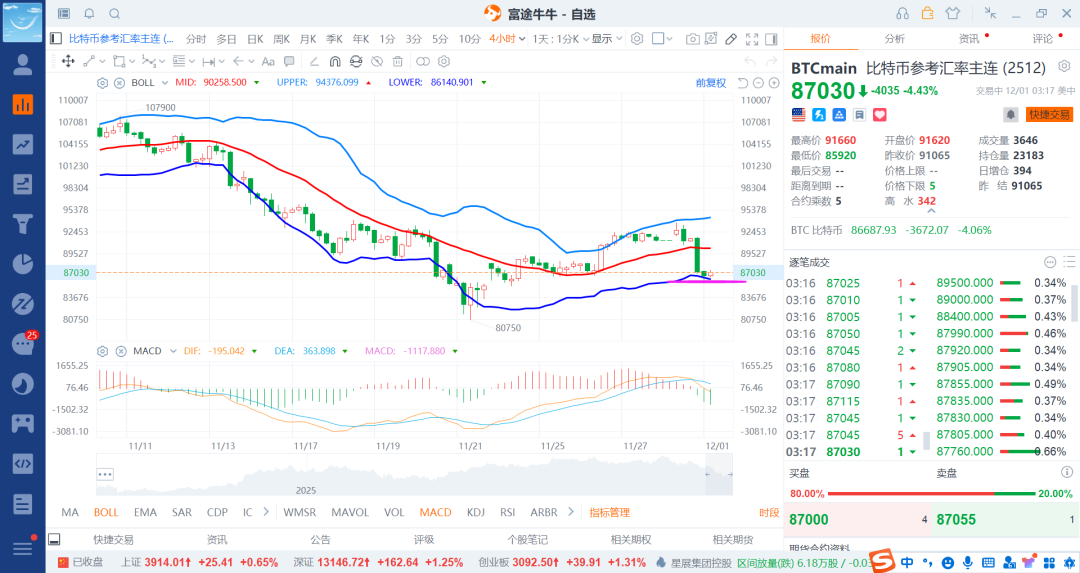The height and width of the screenshot is (573, 1080).
Task: Switch to the 分析 tab
Action: click(x=895, y=39)
